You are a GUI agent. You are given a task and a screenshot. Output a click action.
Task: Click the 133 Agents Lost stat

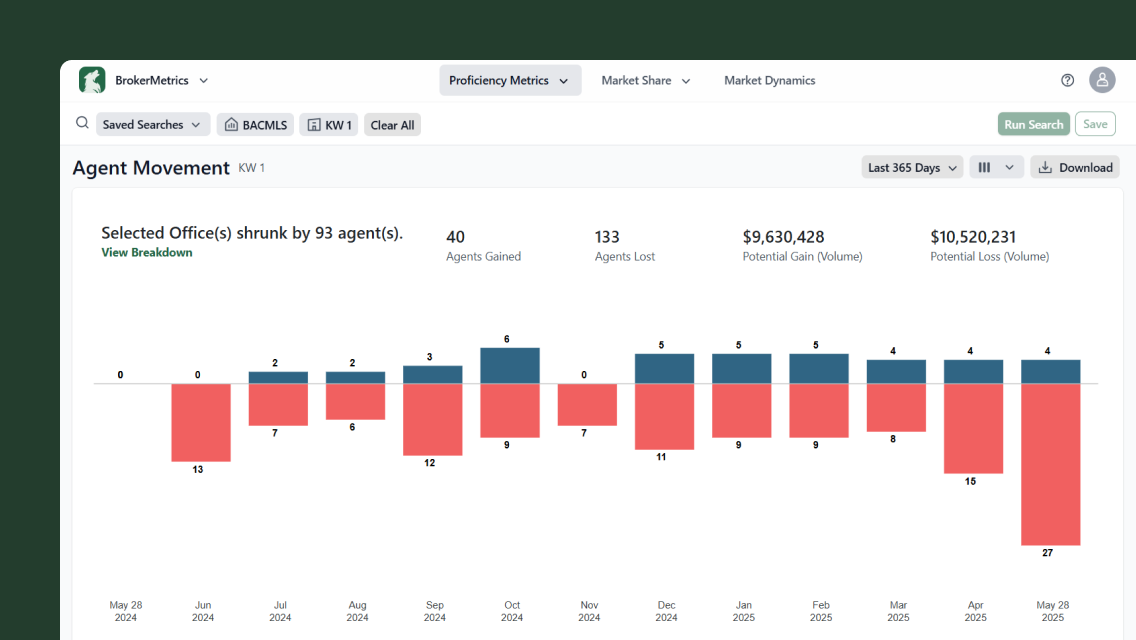625,246
